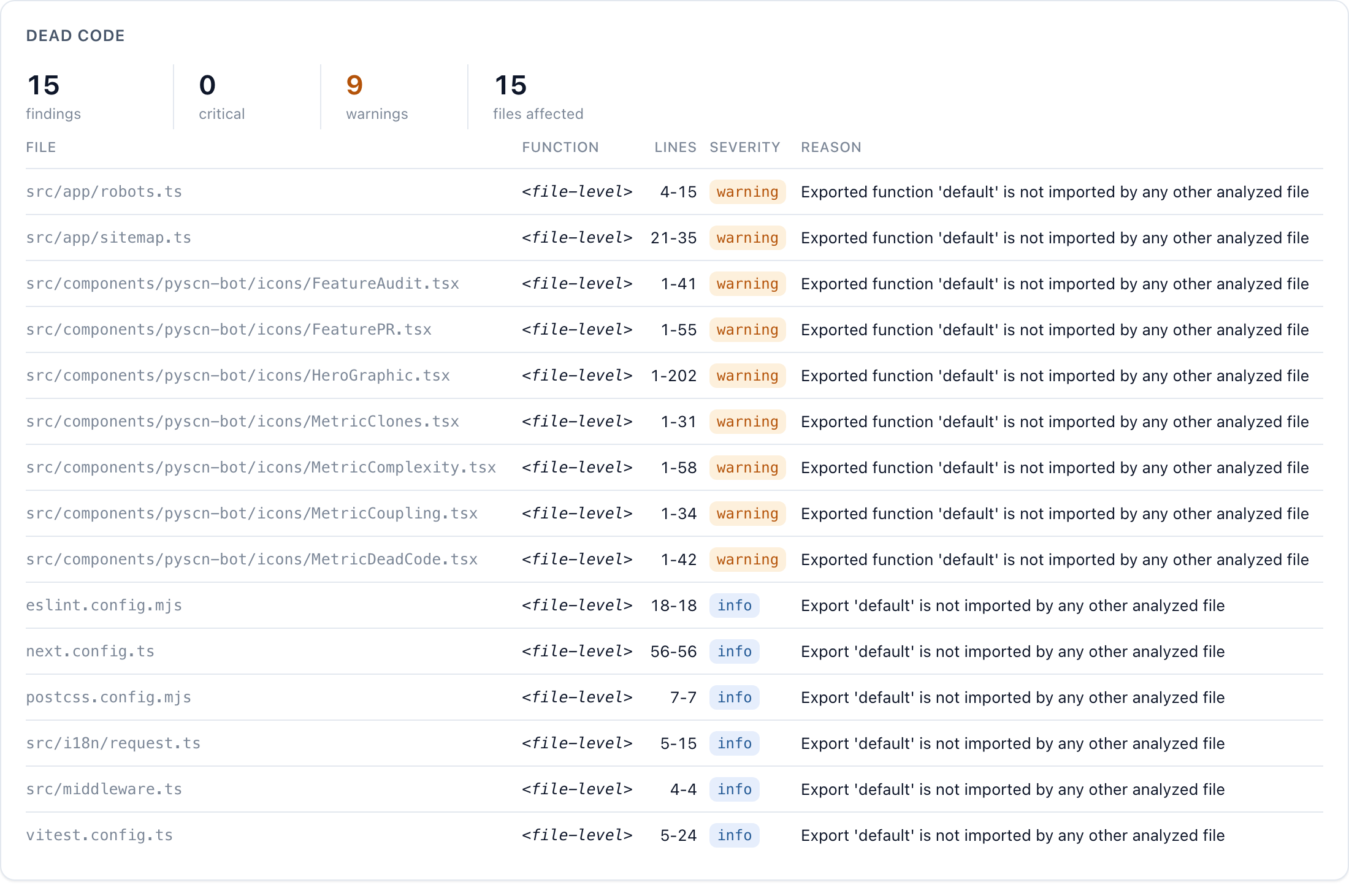Viewport: 1349px width, 896px height.
Task: Click the warning badge for MetricComplexity.tsx
Action: [747, 468]
